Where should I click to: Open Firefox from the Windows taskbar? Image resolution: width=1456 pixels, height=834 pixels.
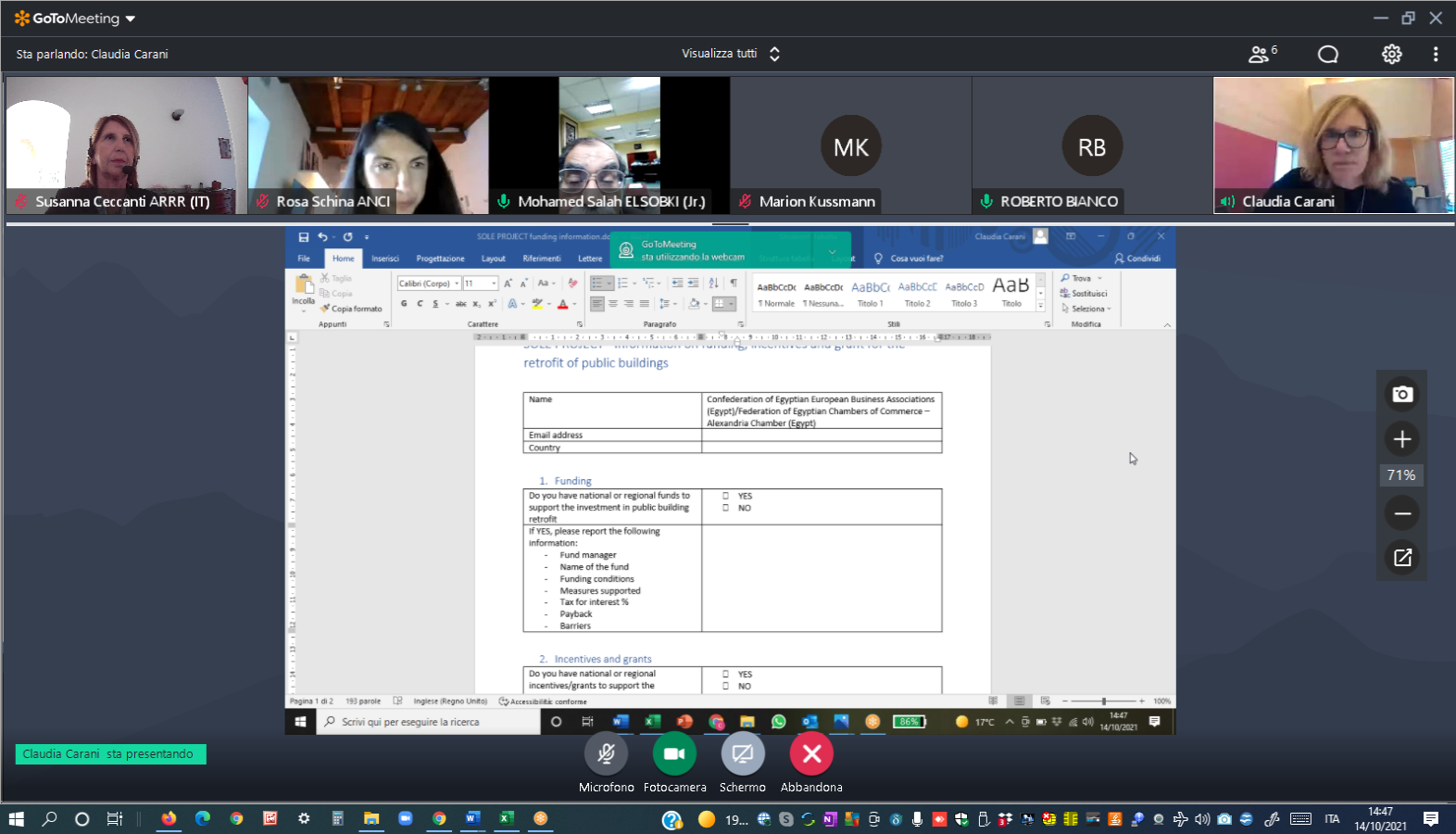[x=169, y=819]
